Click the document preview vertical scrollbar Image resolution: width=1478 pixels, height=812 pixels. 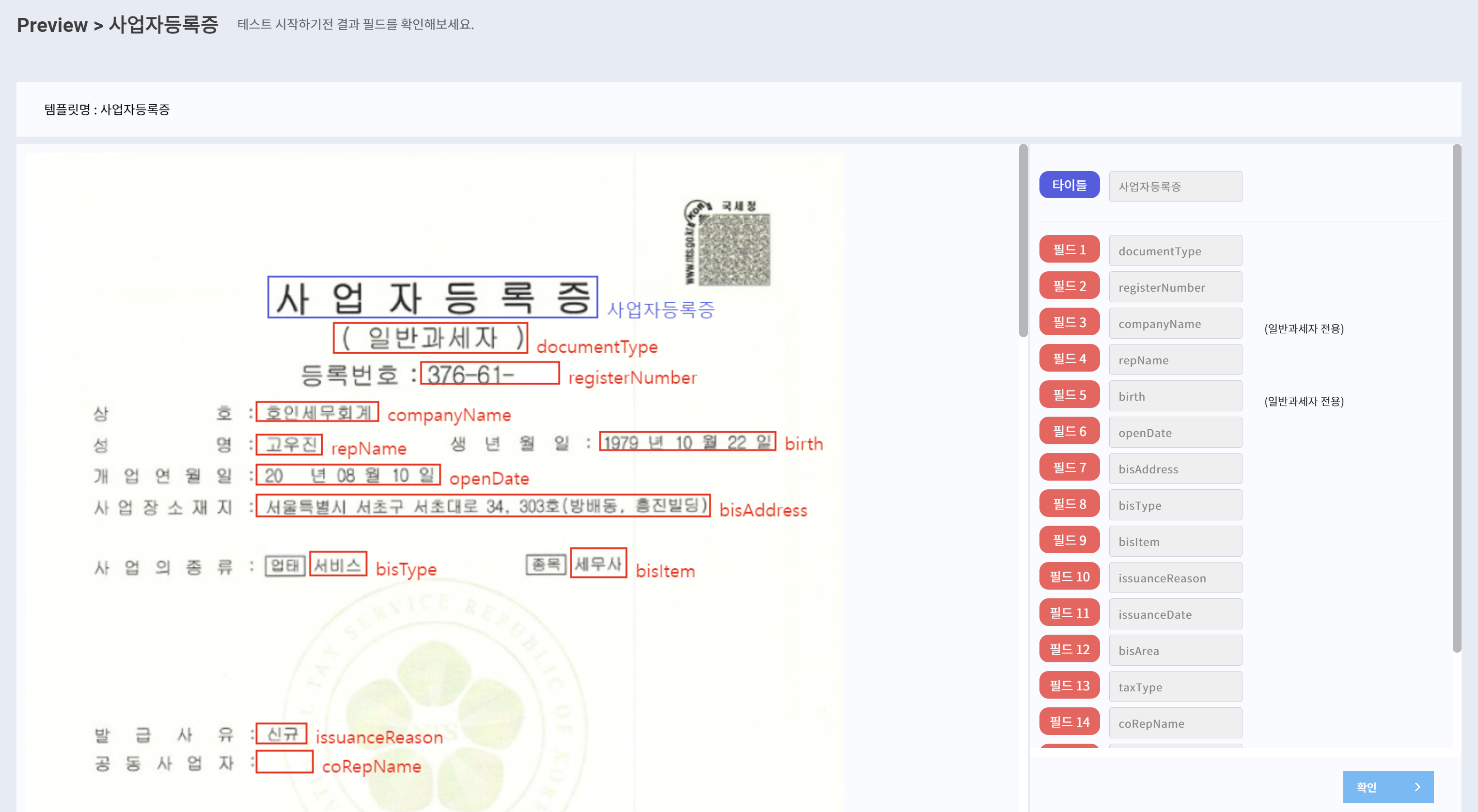[x=1023, y=241]
